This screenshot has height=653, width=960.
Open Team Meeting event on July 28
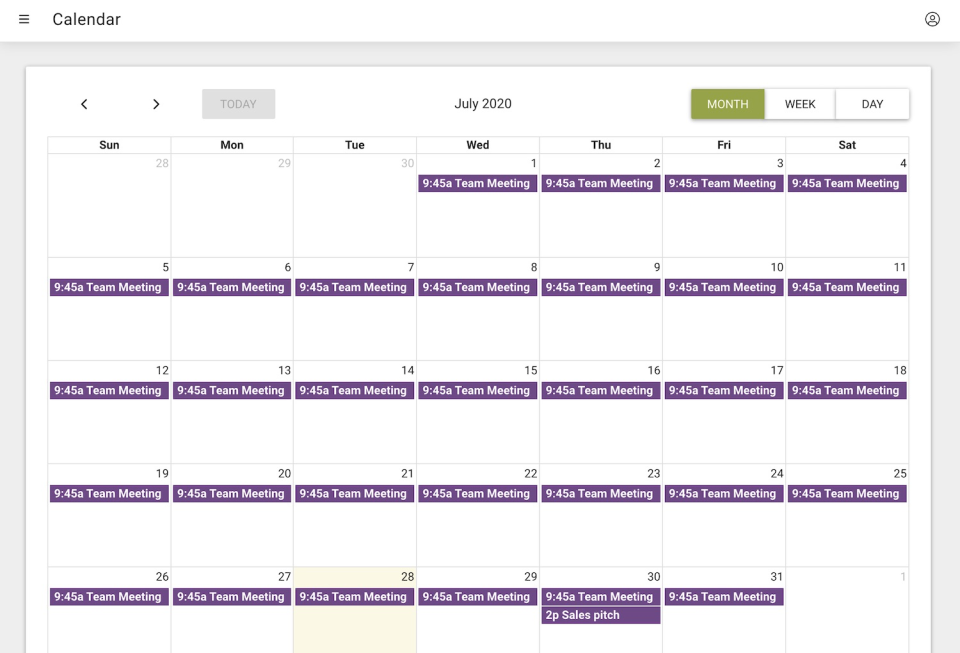click(354, 597)
